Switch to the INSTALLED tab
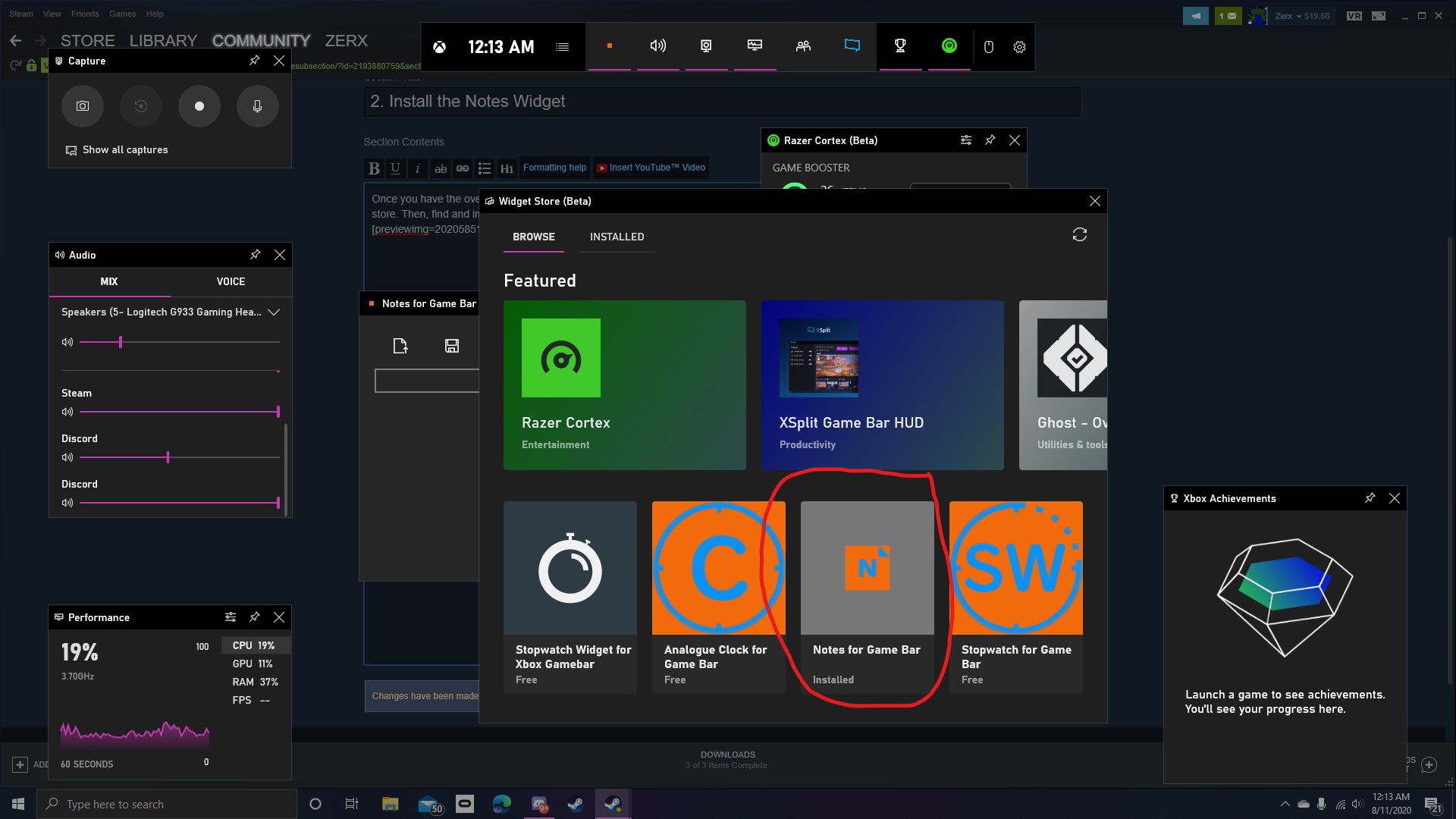Image resolution: width=1456 pixels, height=819 pixels. [617, 237]
